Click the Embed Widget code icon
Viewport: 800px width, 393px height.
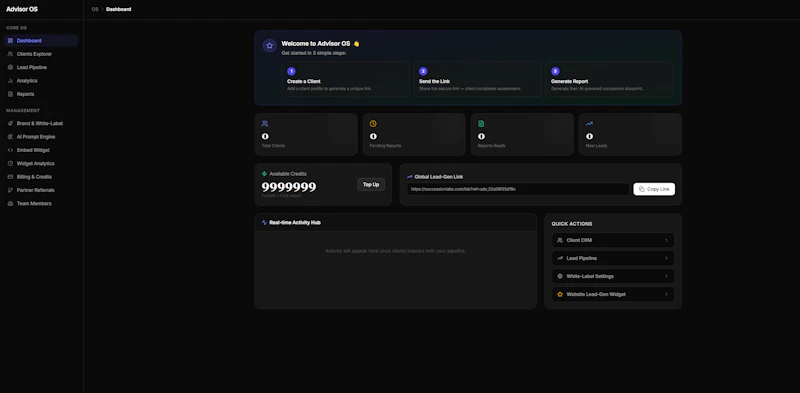10,150
